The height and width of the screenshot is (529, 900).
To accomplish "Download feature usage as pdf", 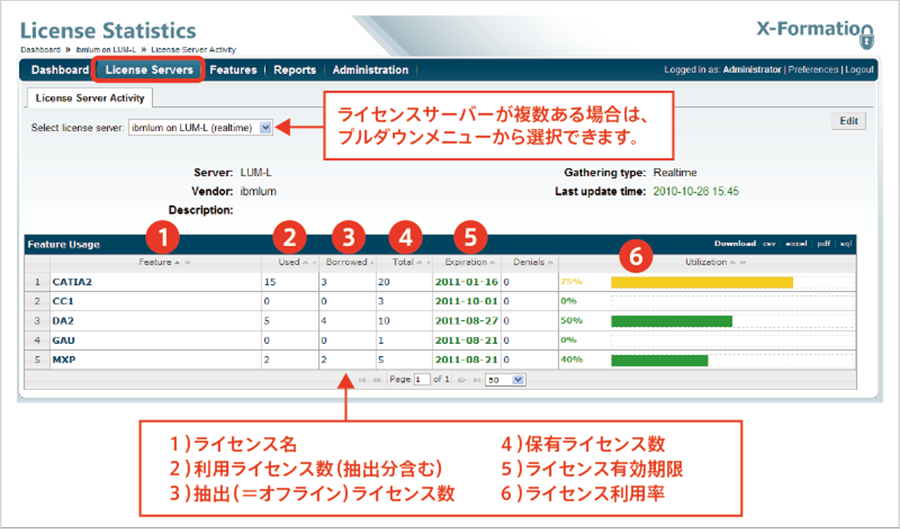I will coord(824,244).
